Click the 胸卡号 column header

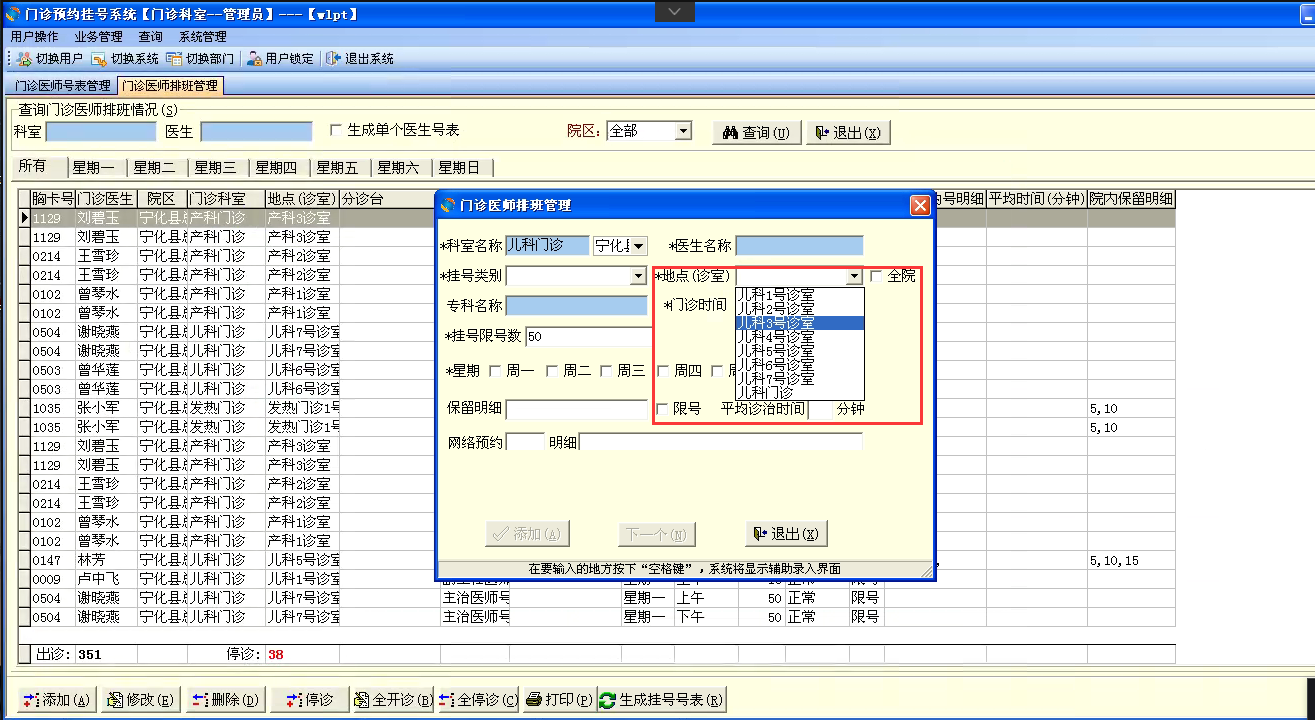pos(52,198)
